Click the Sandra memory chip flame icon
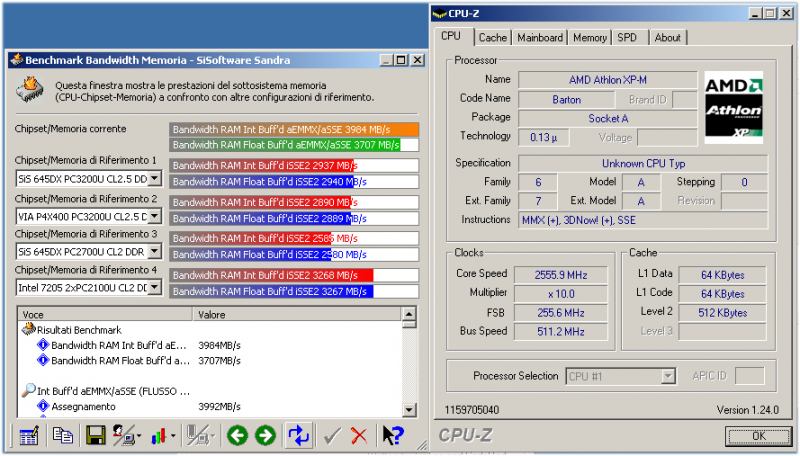 pyautogui.click(x=30, y=91)
